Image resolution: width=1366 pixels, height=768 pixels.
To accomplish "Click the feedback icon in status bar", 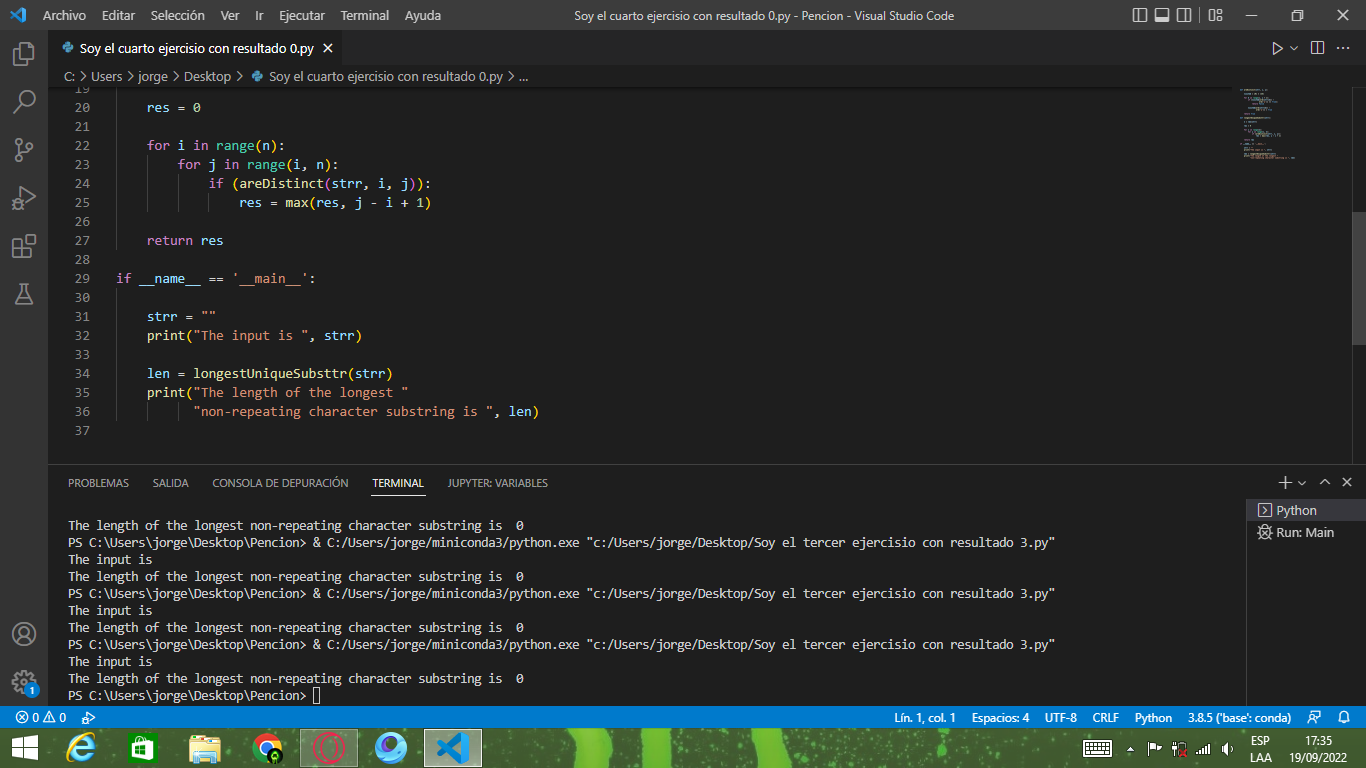I will (1315, 717).
